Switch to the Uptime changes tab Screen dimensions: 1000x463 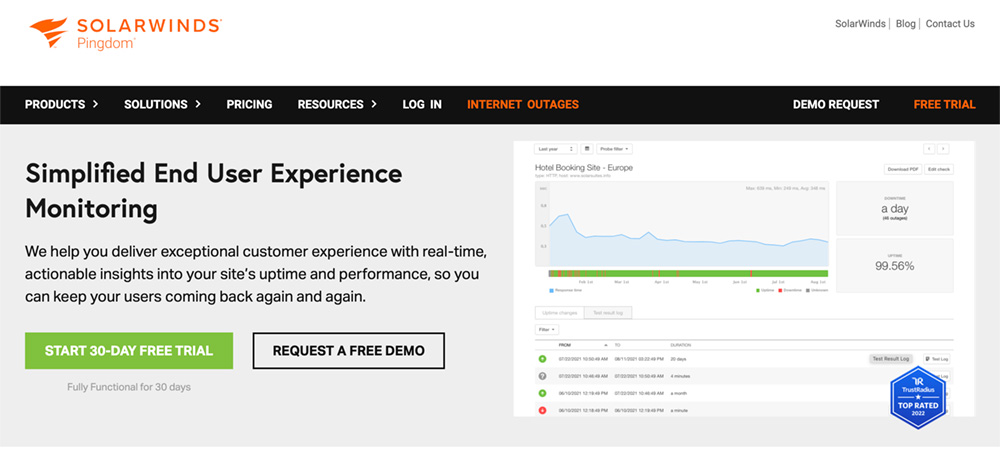[559, 312]
